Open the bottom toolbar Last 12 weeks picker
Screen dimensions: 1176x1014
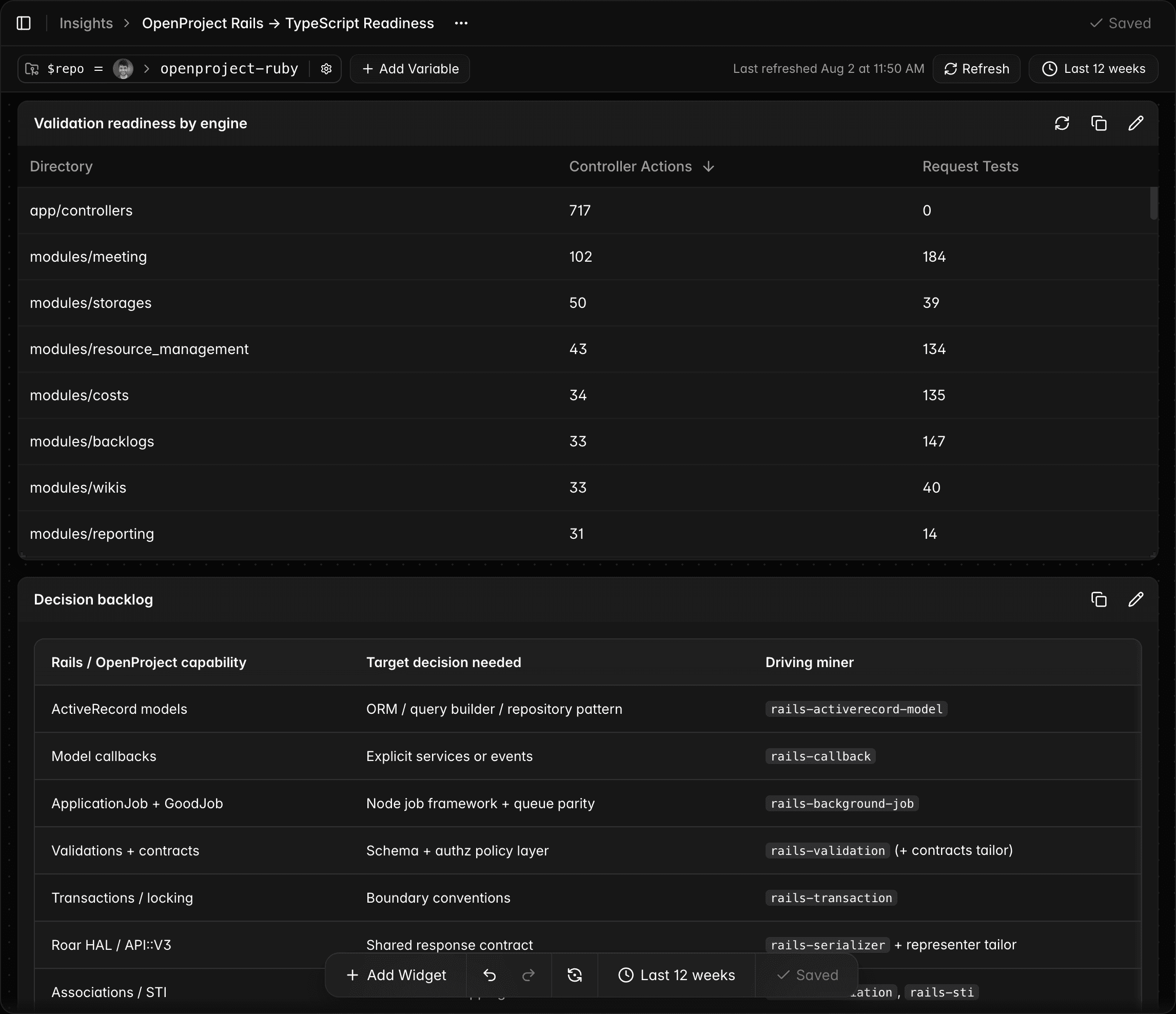676,975
